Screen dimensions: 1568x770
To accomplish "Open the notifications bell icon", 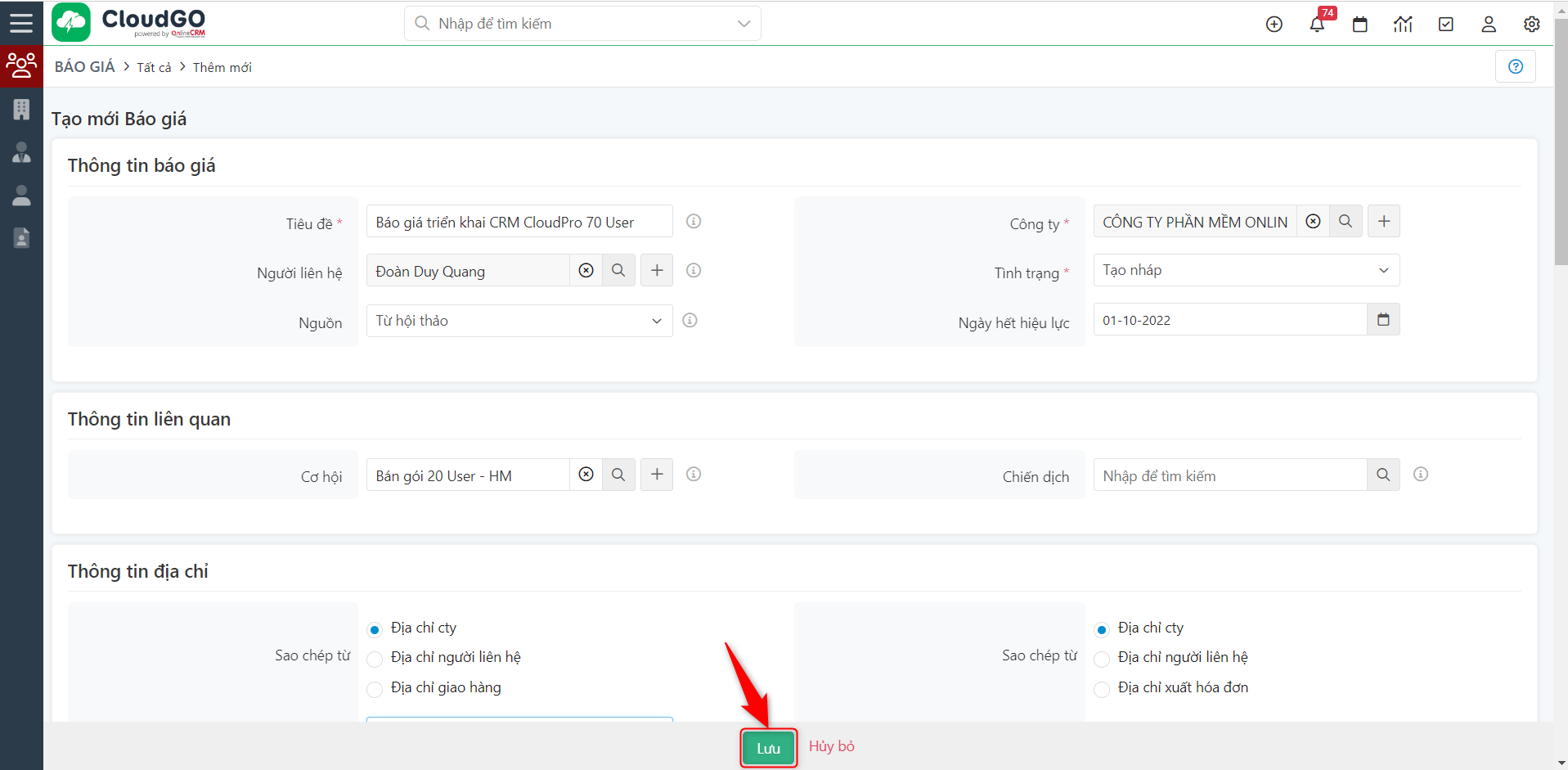I will pos(1317,25).
